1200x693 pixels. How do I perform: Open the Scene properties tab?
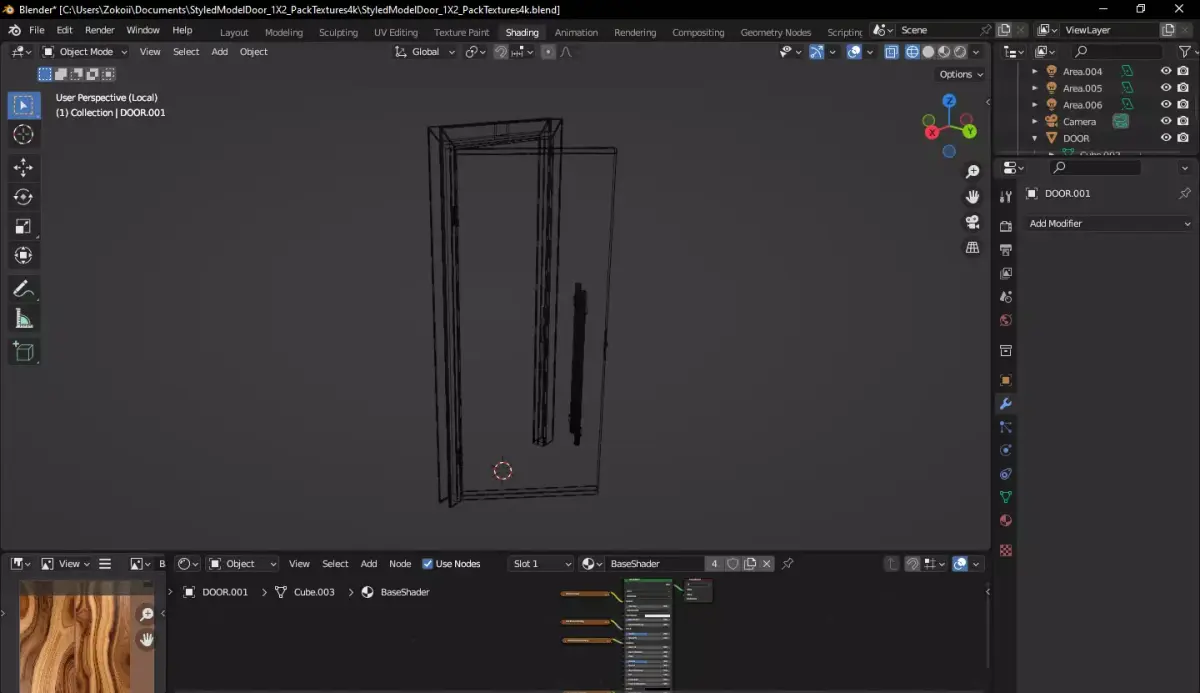[1006, 297]
